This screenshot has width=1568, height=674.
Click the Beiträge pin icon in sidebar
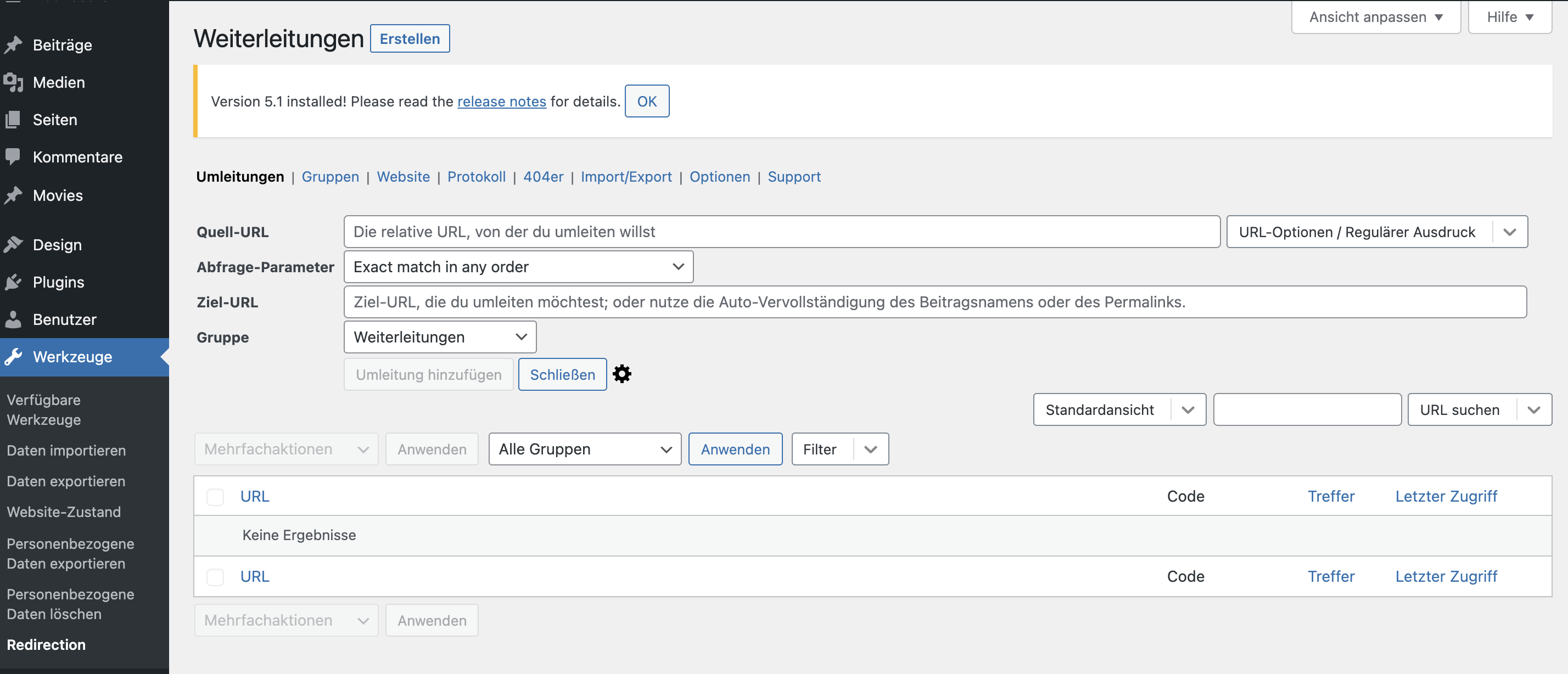pos(13,45)
